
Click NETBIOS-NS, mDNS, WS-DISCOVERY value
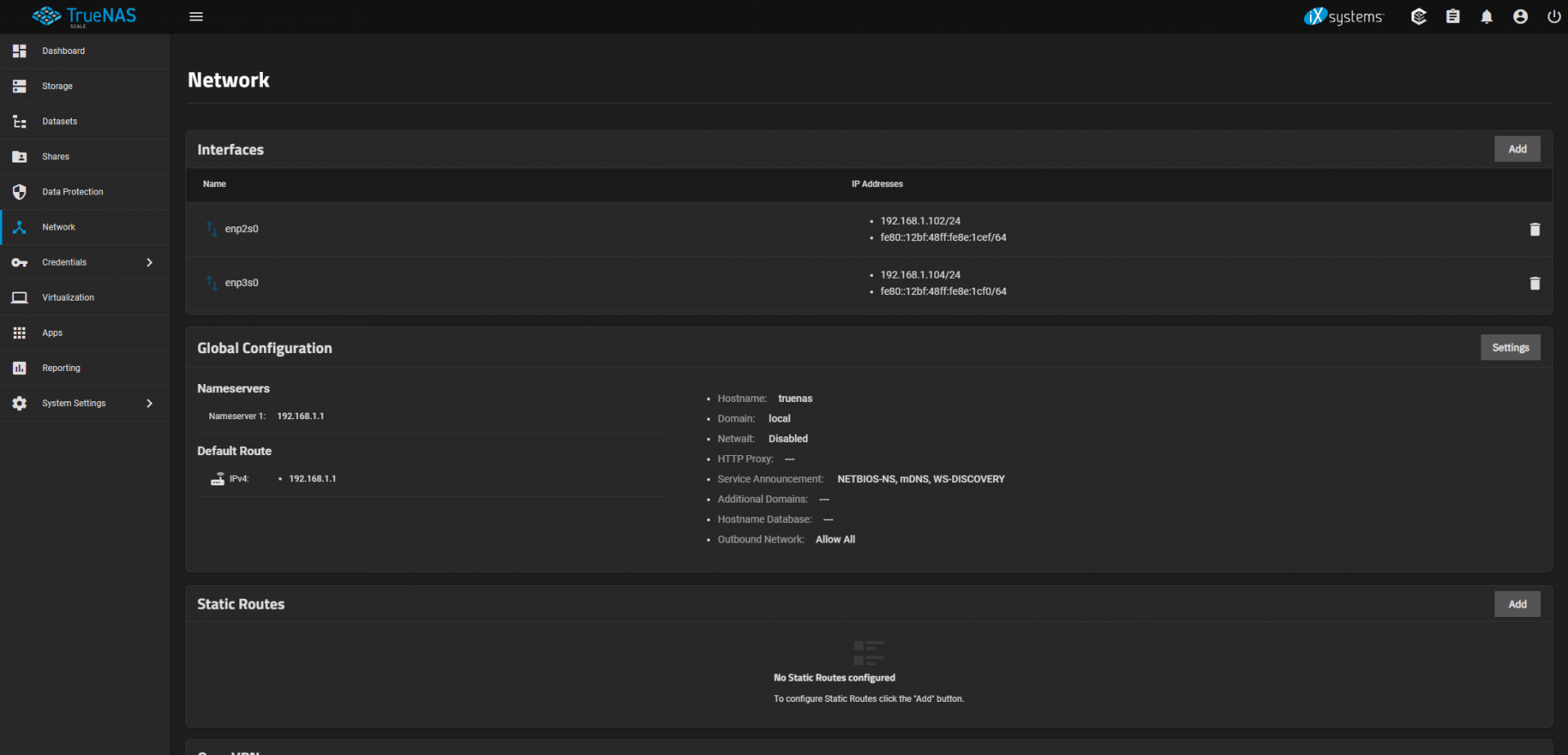[921, 479]
